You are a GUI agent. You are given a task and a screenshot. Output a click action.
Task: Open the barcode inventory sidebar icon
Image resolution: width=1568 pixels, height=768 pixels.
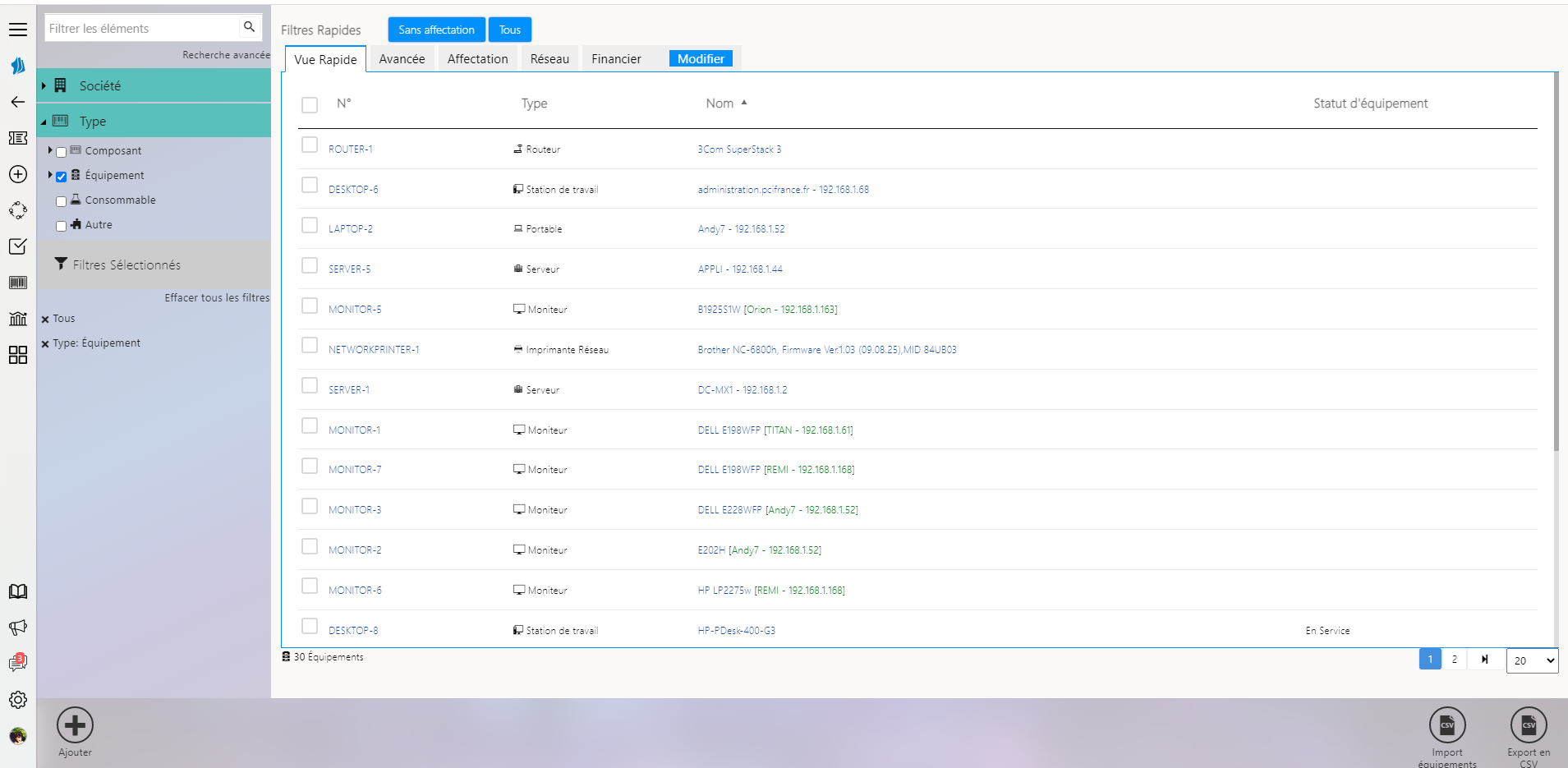(18, 283)
